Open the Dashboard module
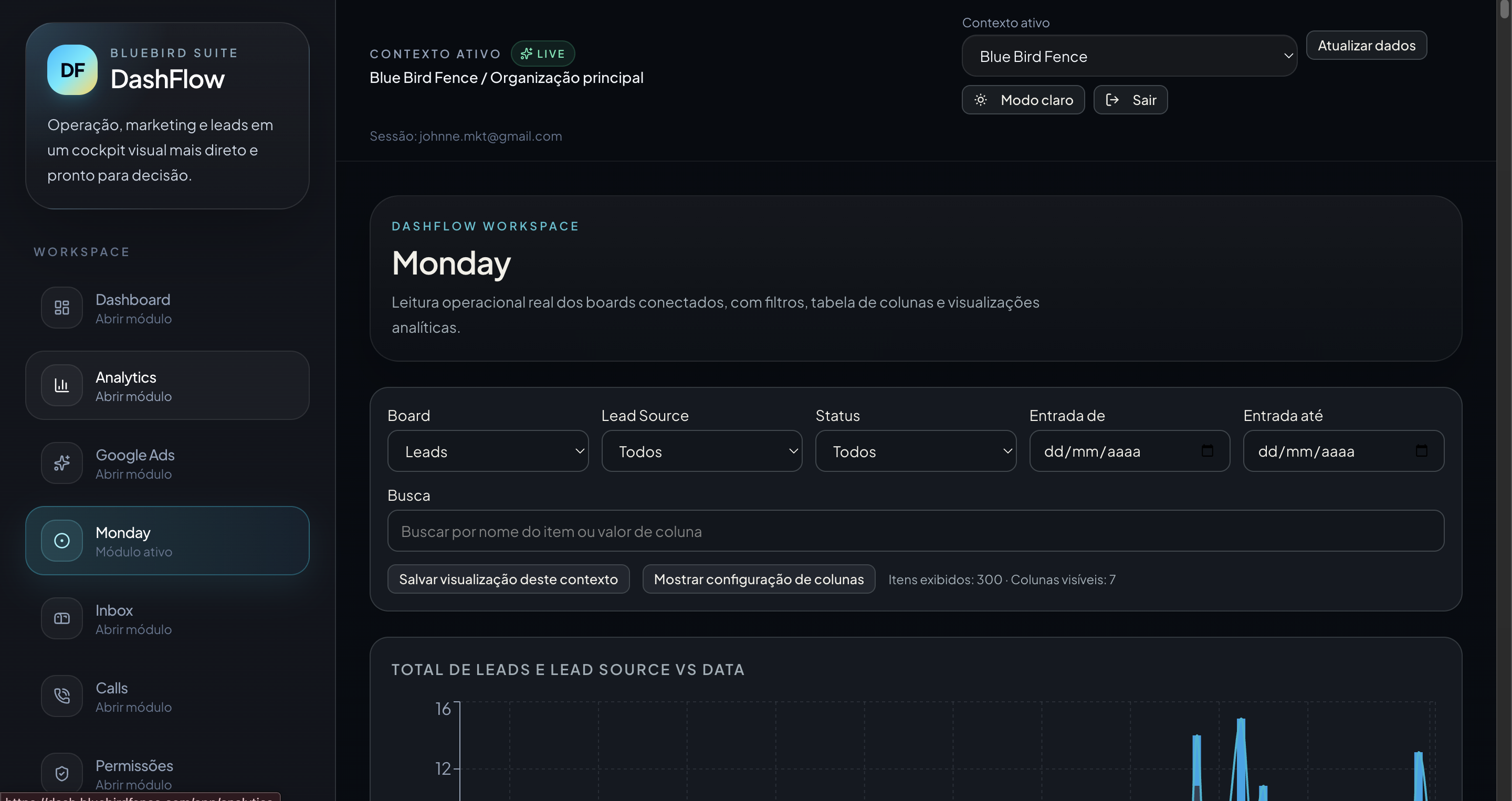The width and height of the screenshot is (1512, 801). pyautogui.click(x=167, y=308)
